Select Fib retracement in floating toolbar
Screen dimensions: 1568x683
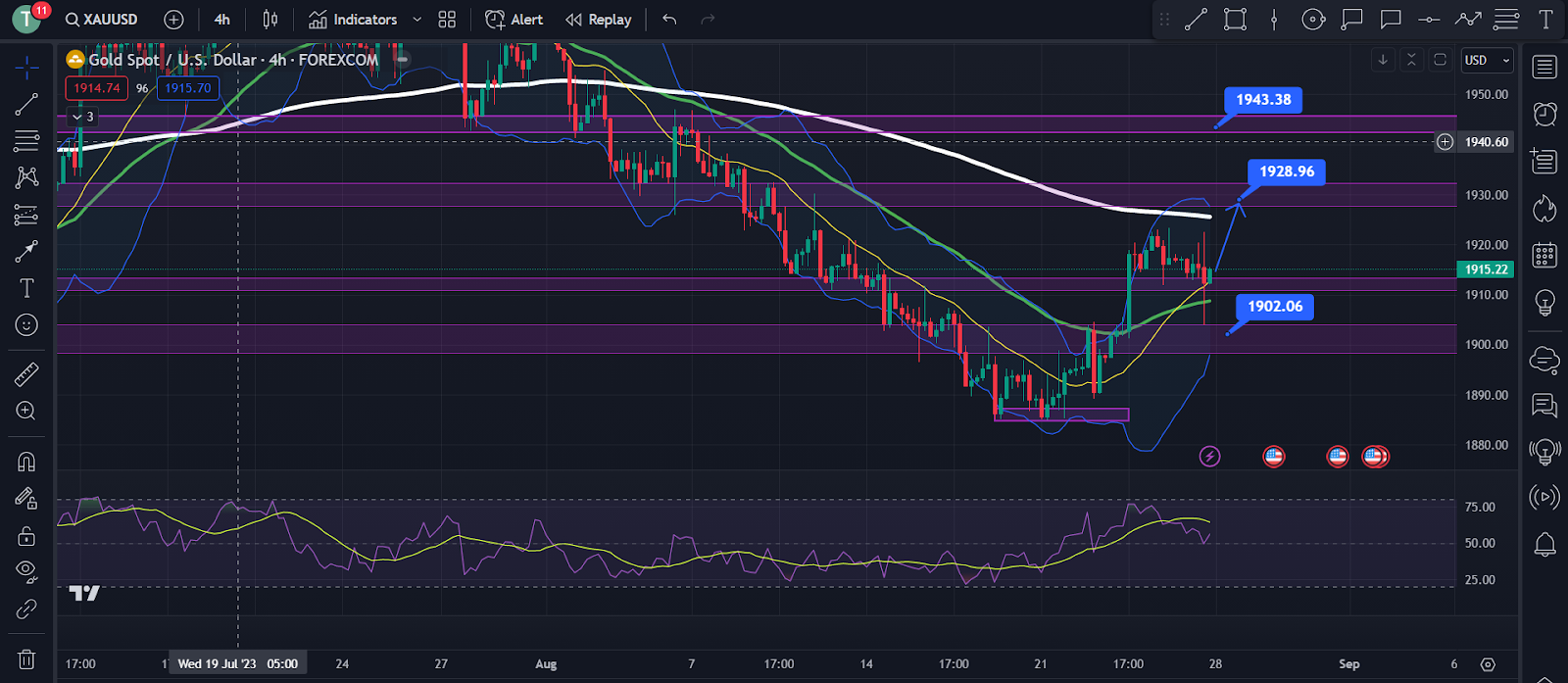pos(1506,20)
